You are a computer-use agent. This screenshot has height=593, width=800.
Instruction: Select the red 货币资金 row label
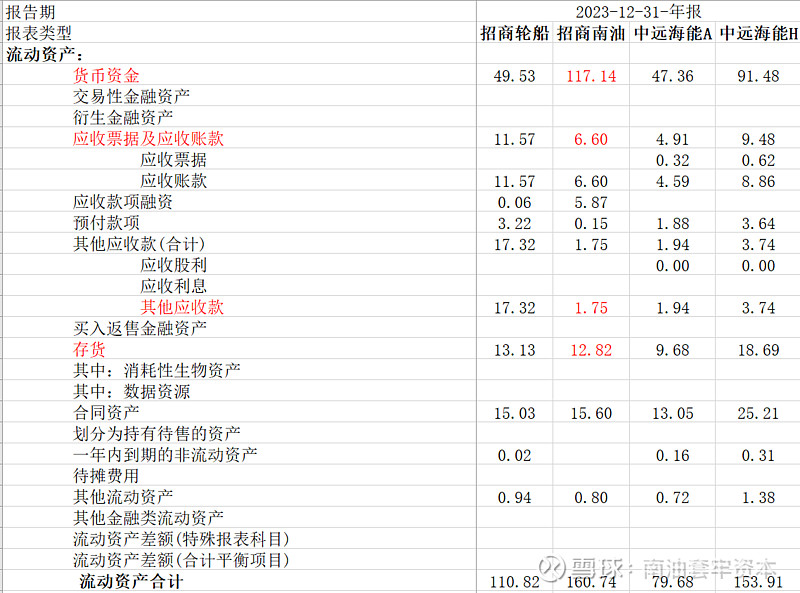tap(106, 76)
